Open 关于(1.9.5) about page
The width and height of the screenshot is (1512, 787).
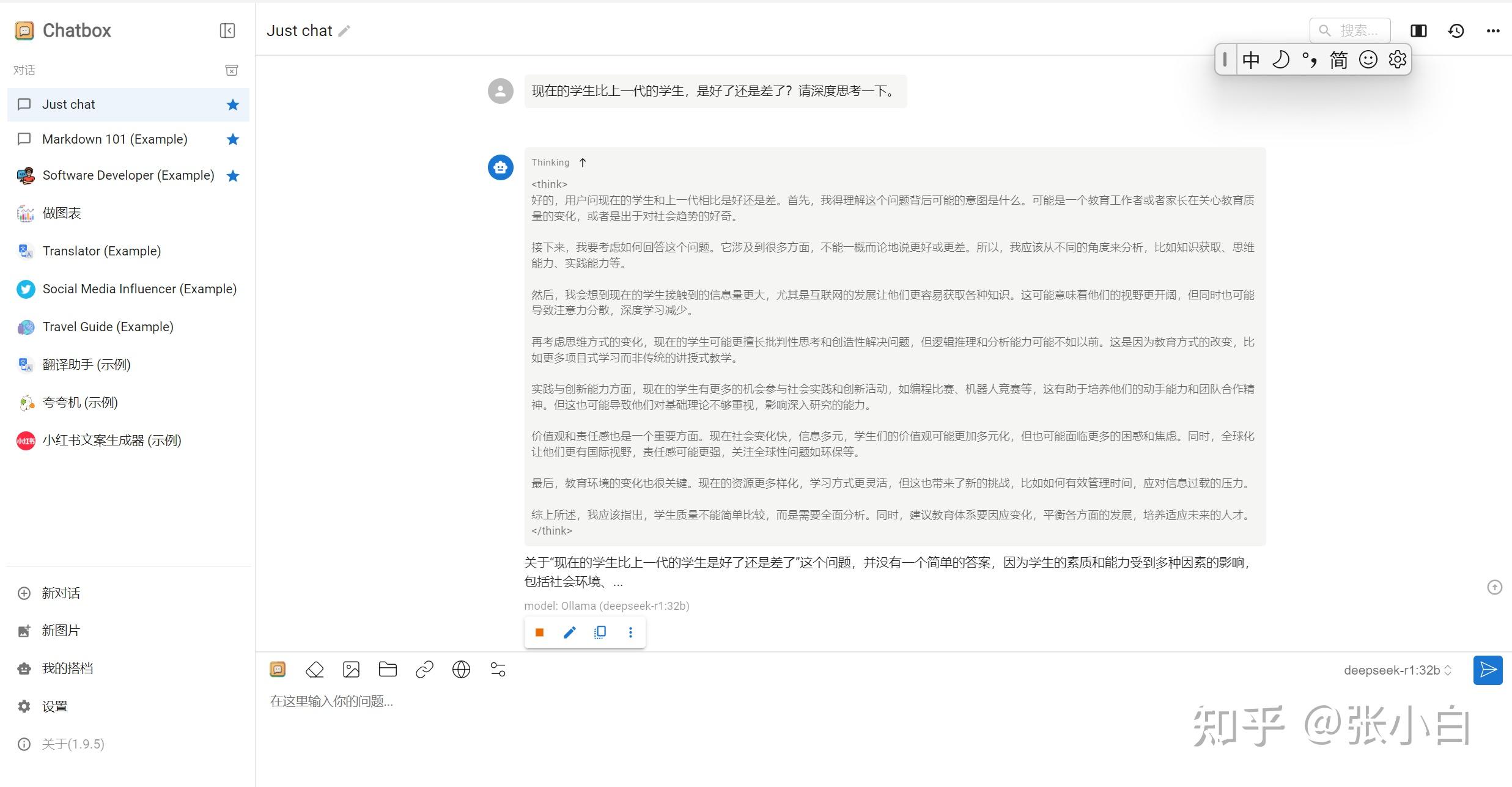tap(128, 744)
